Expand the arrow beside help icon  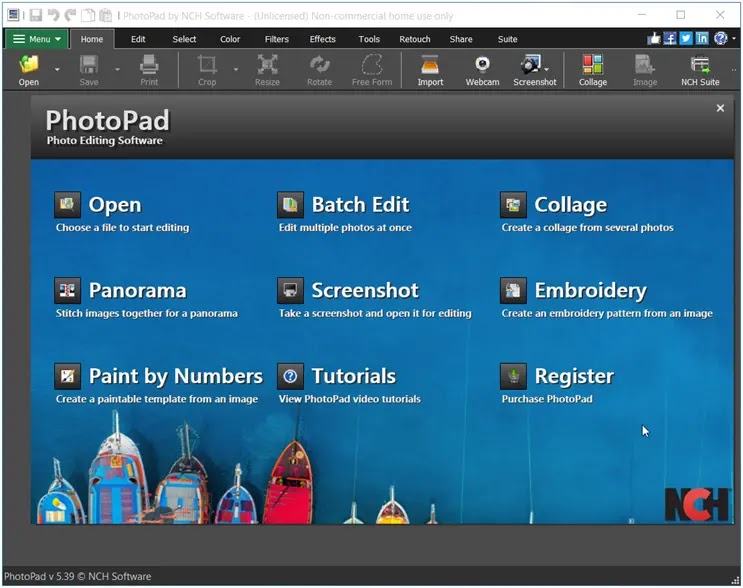(734, 39)
